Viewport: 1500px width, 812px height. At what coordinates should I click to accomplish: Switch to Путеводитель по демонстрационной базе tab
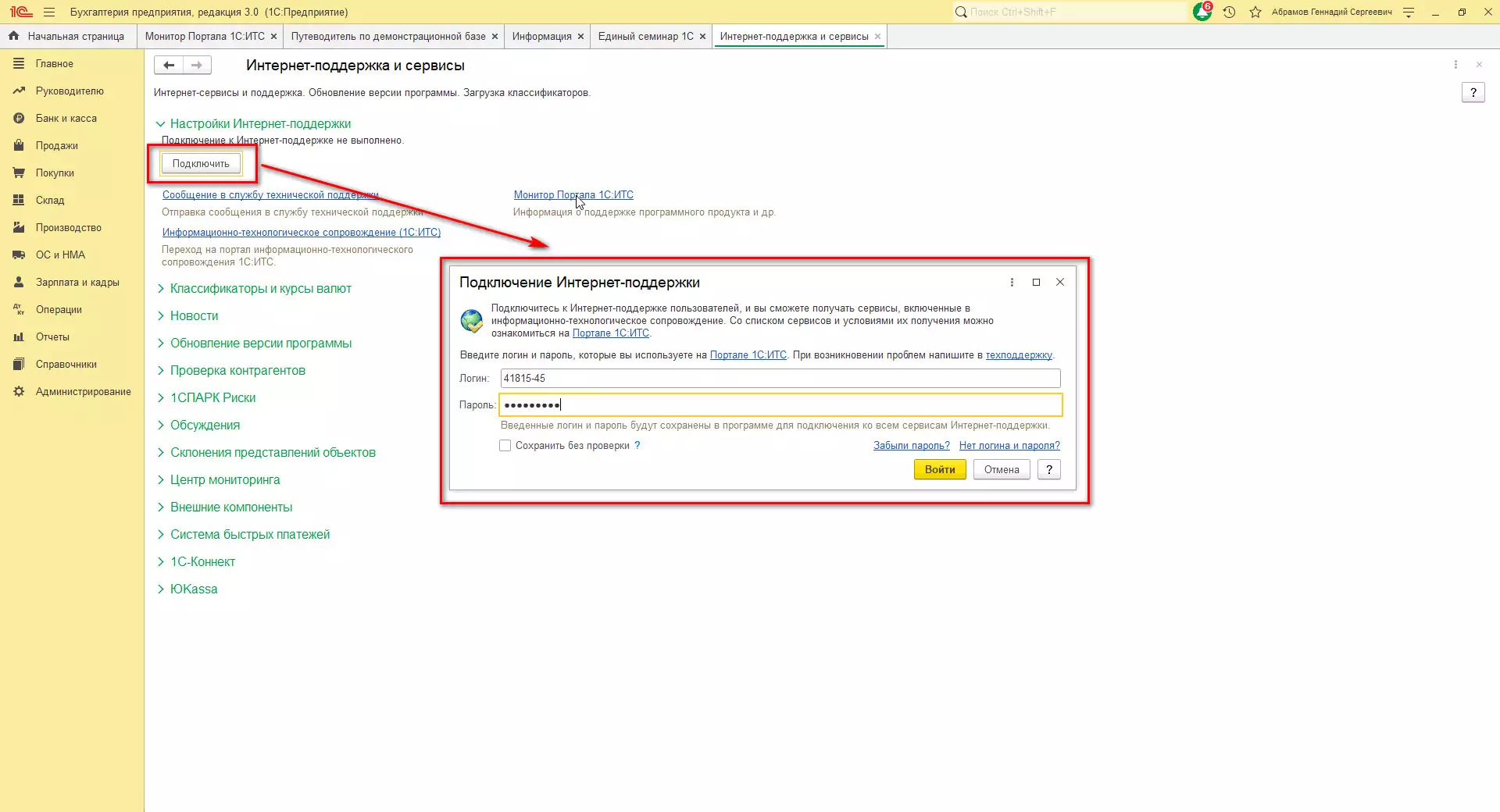tap(388, 37)
